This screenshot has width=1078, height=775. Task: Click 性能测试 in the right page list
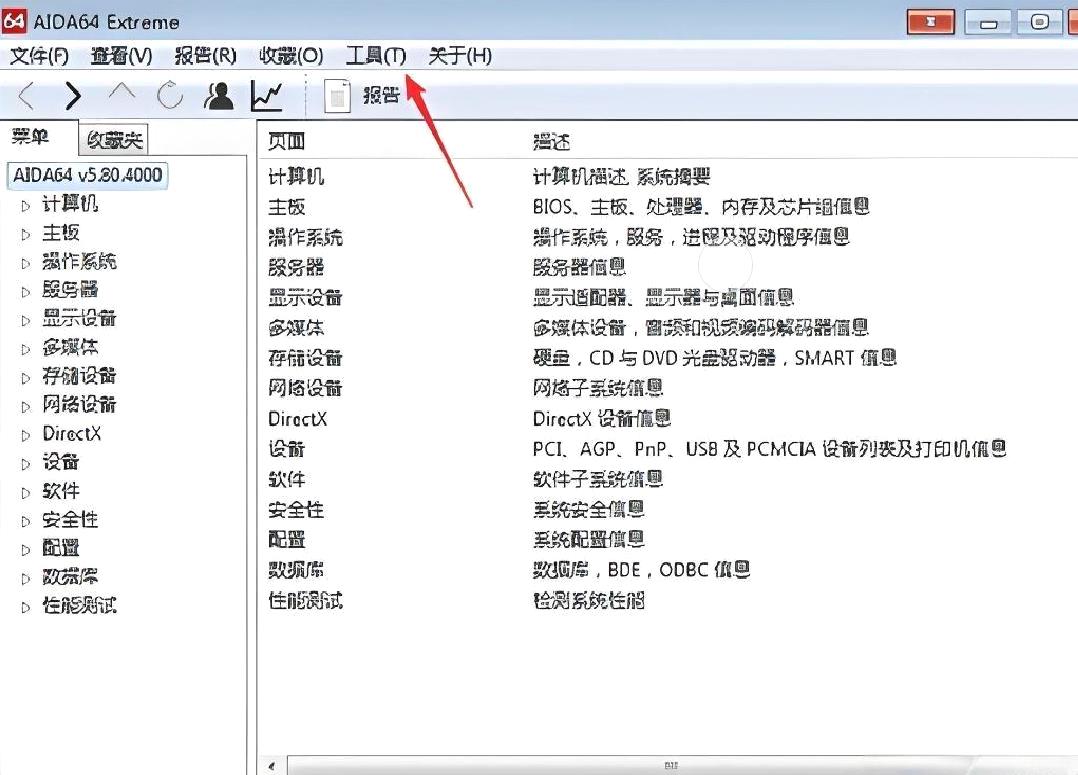click(x=305, y=600)
